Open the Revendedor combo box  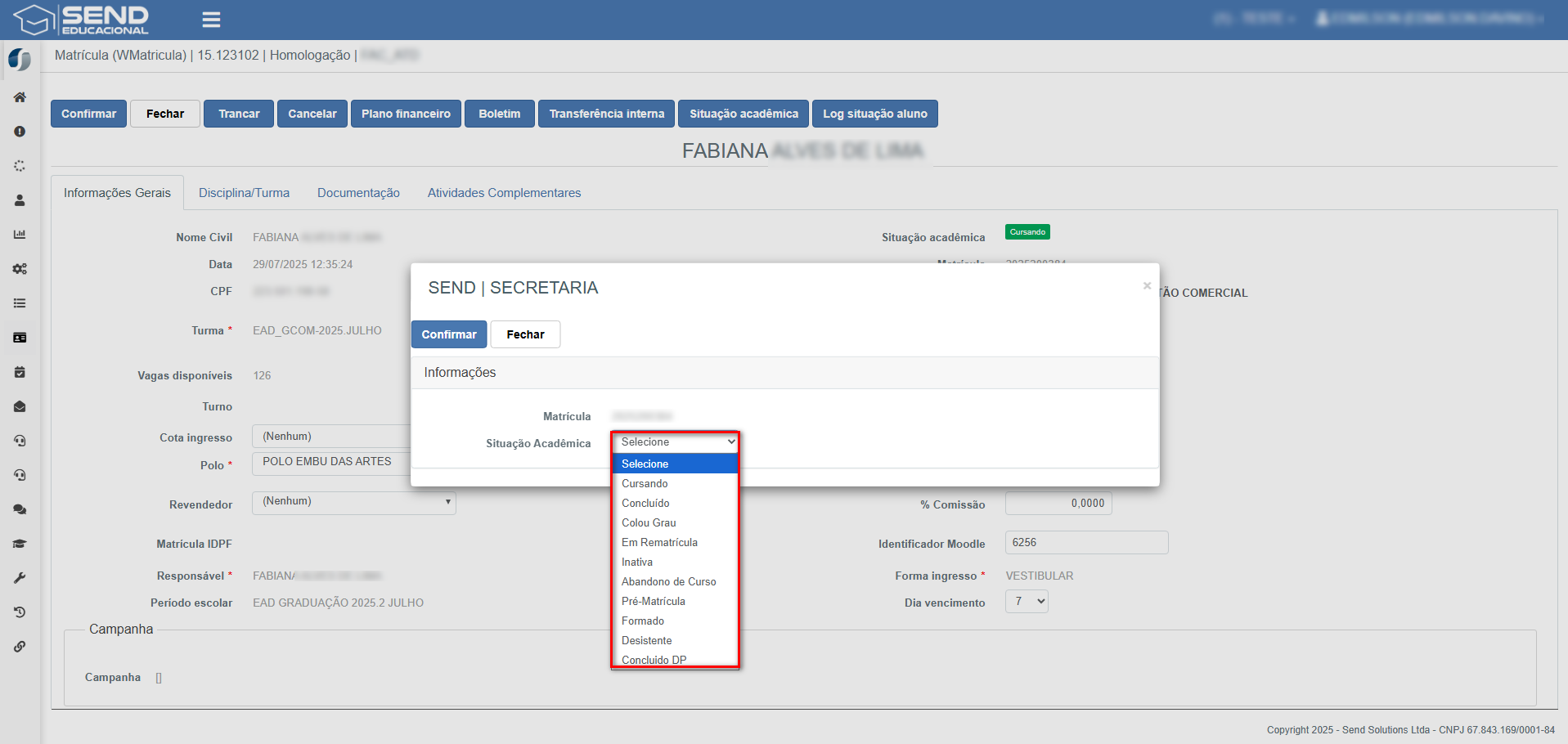[x=353, y=502]
